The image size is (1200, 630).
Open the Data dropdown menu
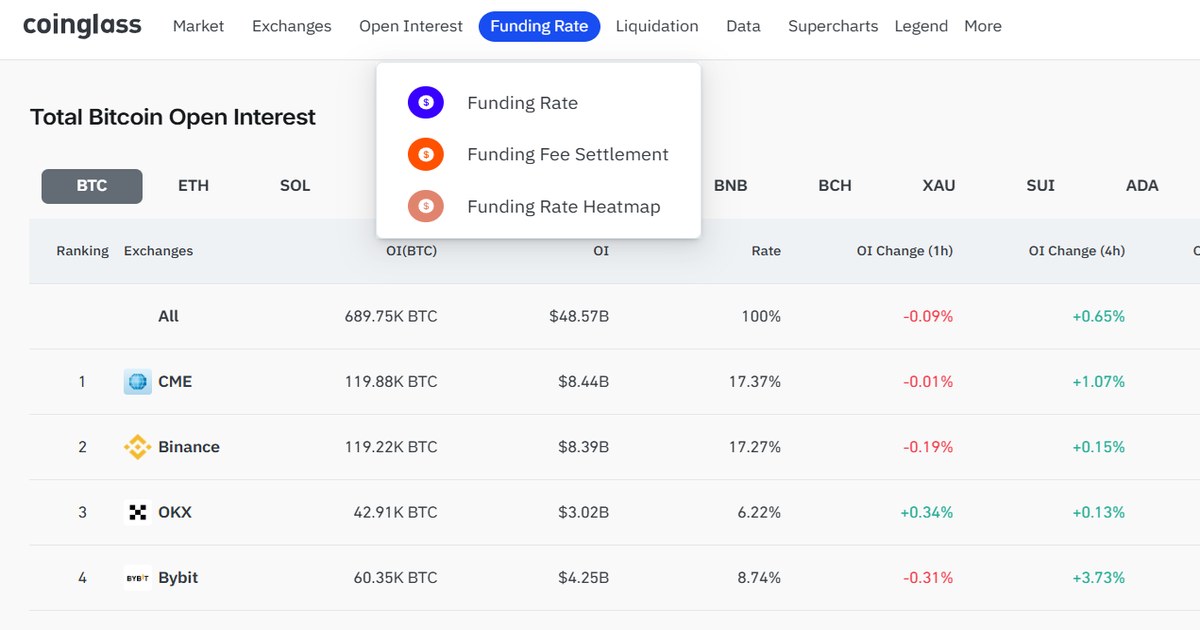743,26
